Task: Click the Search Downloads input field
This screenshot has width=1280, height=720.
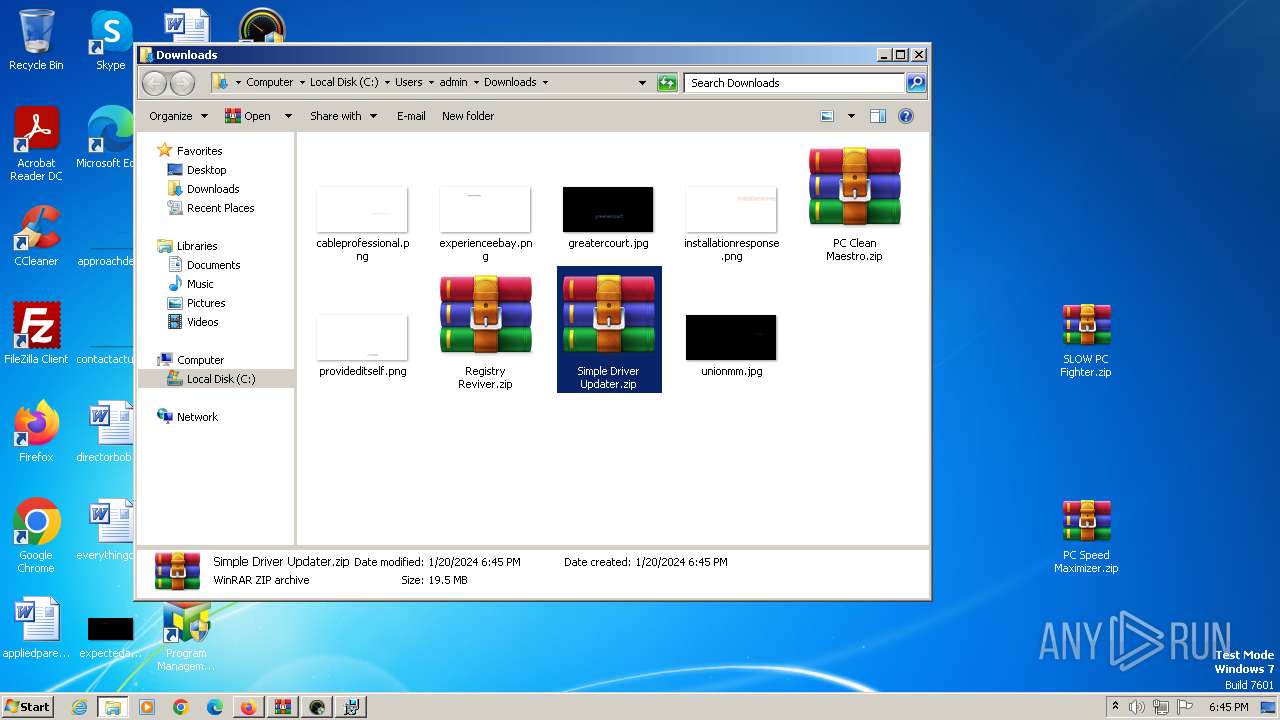Action: [x=795, y=83]
